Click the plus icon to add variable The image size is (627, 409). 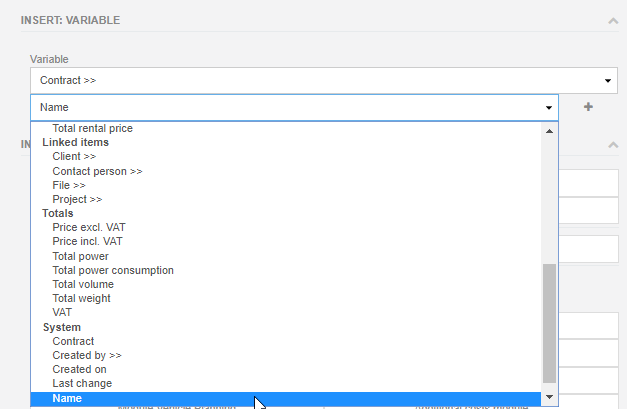tap(588, 107)
